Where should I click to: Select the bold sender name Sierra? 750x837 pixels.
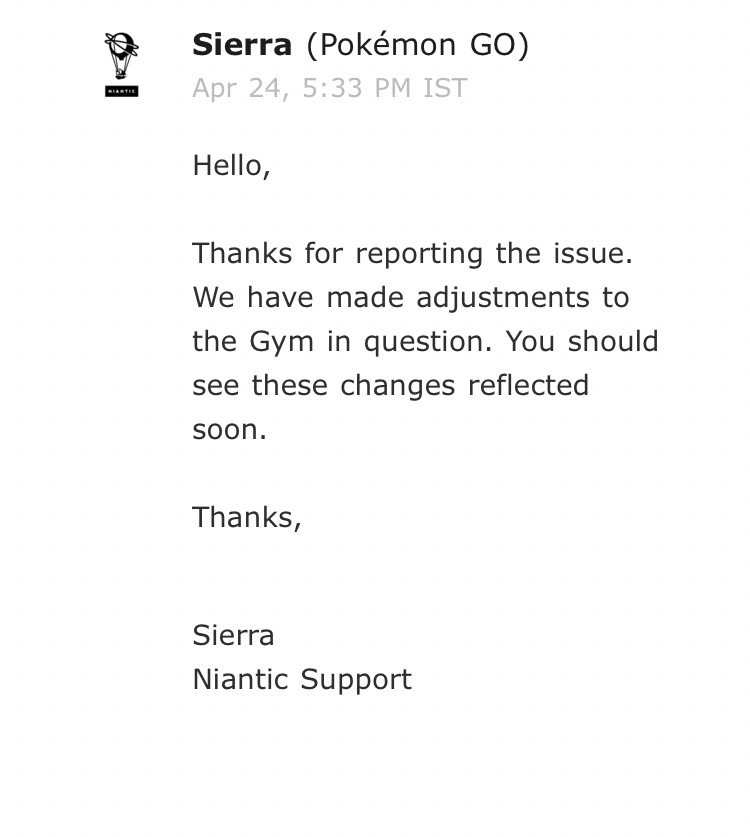coord(242,44)
